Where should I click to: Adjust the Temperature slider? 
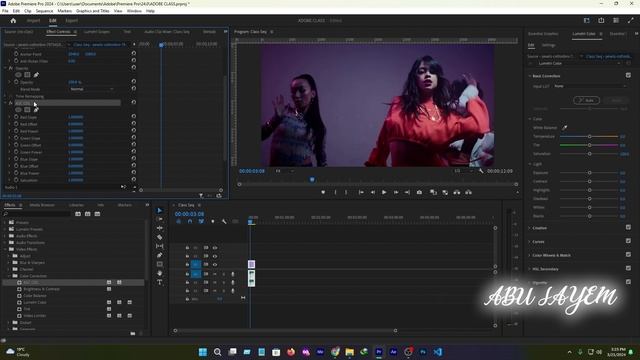[x=589, y=136]
